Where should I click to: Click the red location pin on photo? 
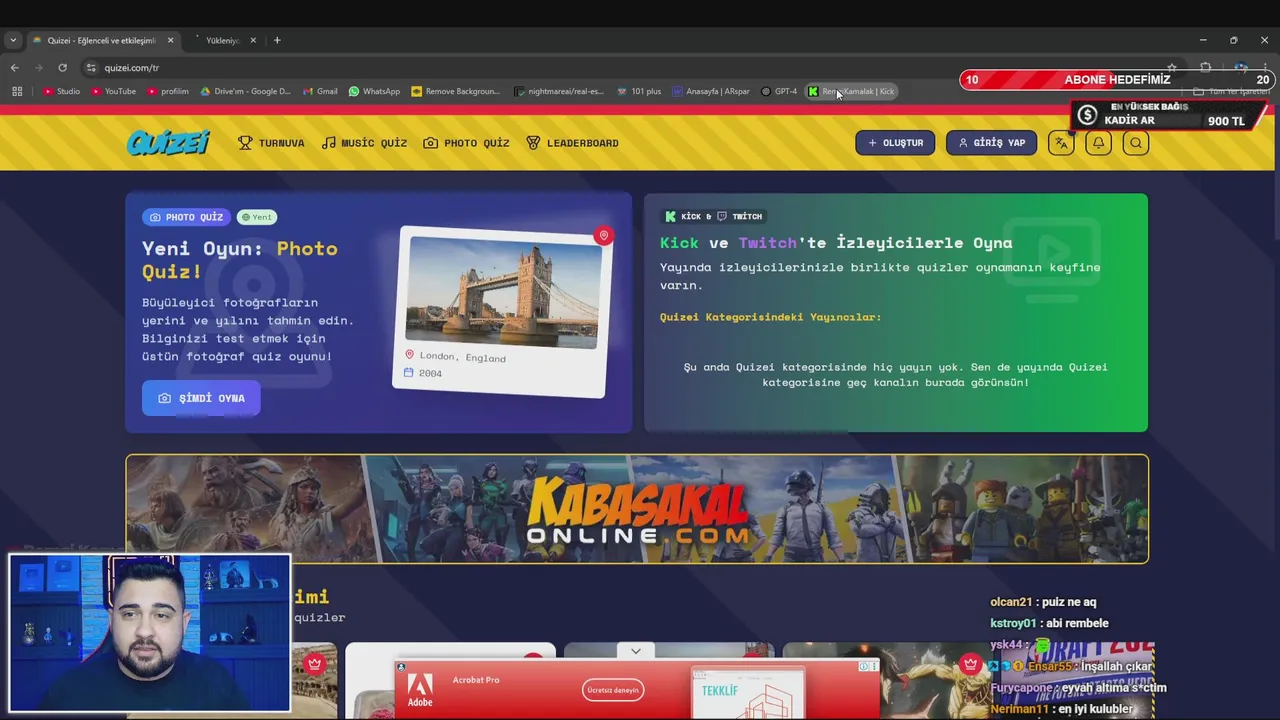click(603, 236)
